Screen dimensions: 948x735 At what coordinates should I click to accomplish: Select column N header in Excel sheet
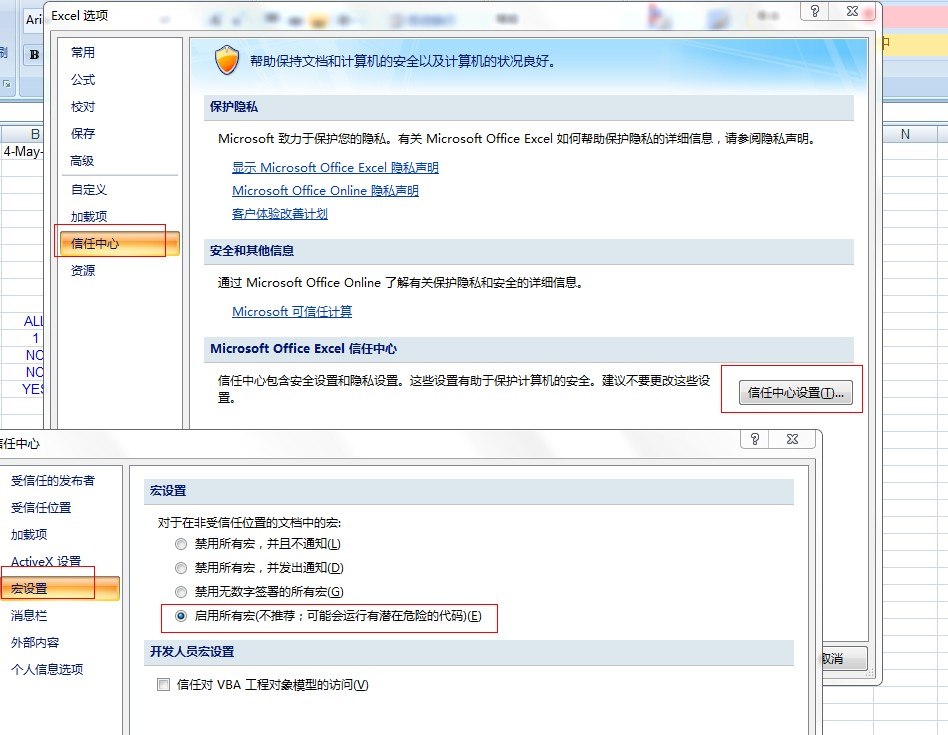[905, 134]
